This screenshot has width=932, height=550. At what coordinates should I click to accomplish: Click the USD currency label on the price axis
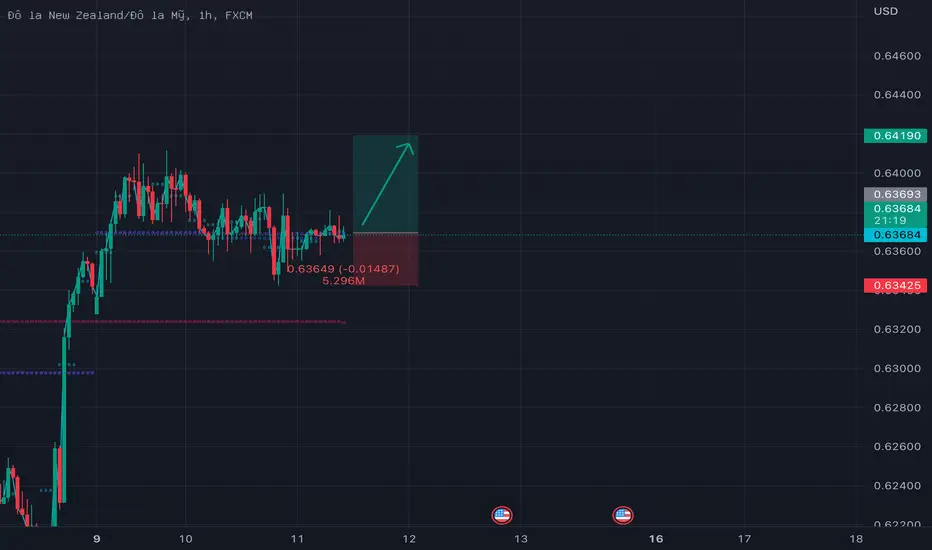click(x=886, y=11)
